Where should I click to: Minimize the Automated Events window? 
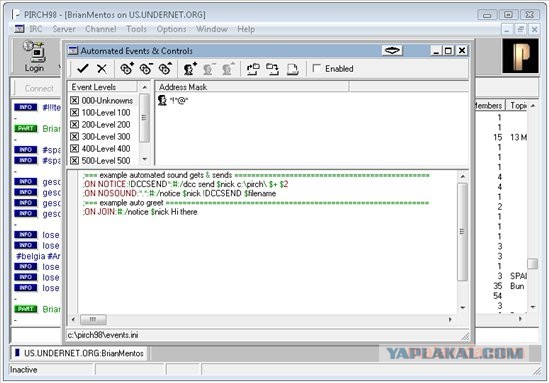coord(436,51)
